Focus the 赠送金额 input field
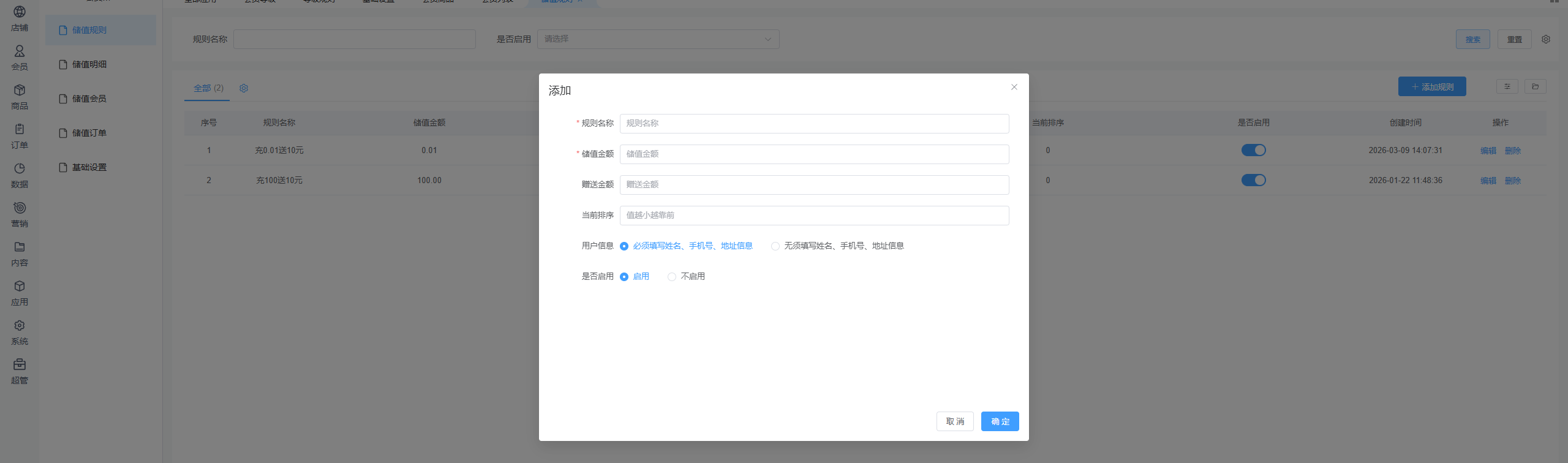The height and width of the screenshot is (463, 1568). coord(814,185)
